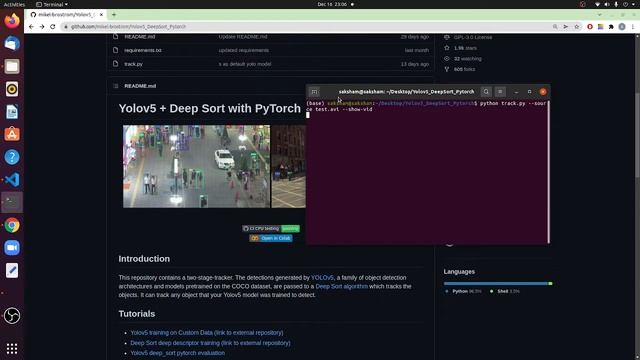Open LibreOffice Writer from the dock
The image size is (640, 360).
[12, 112]
